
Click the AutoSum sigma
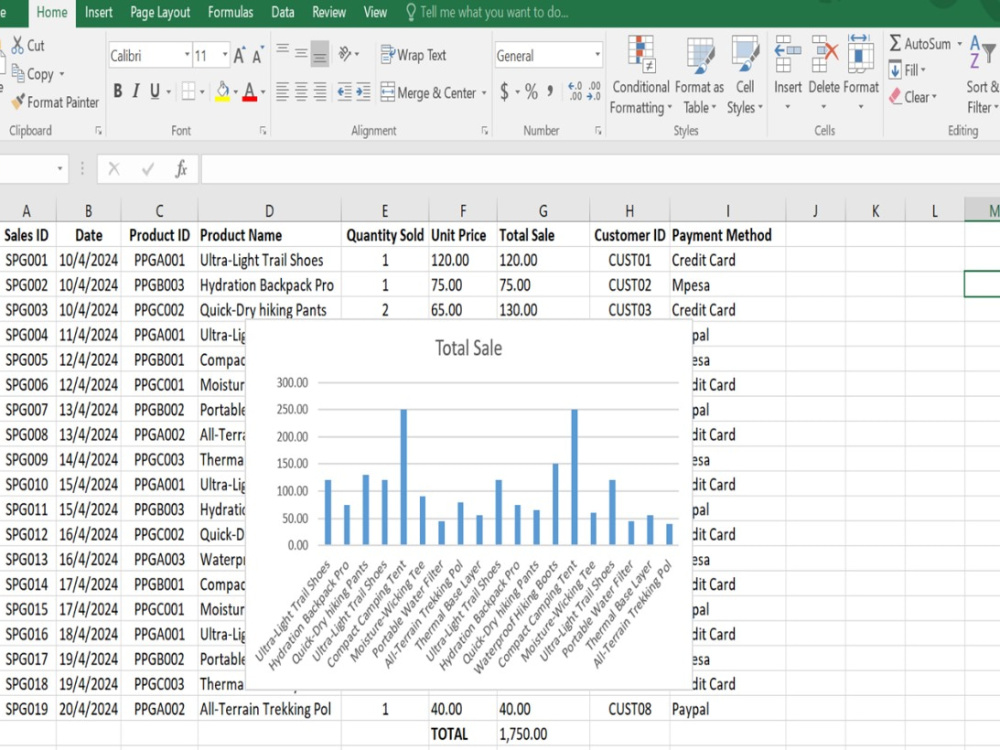(895, 43)
